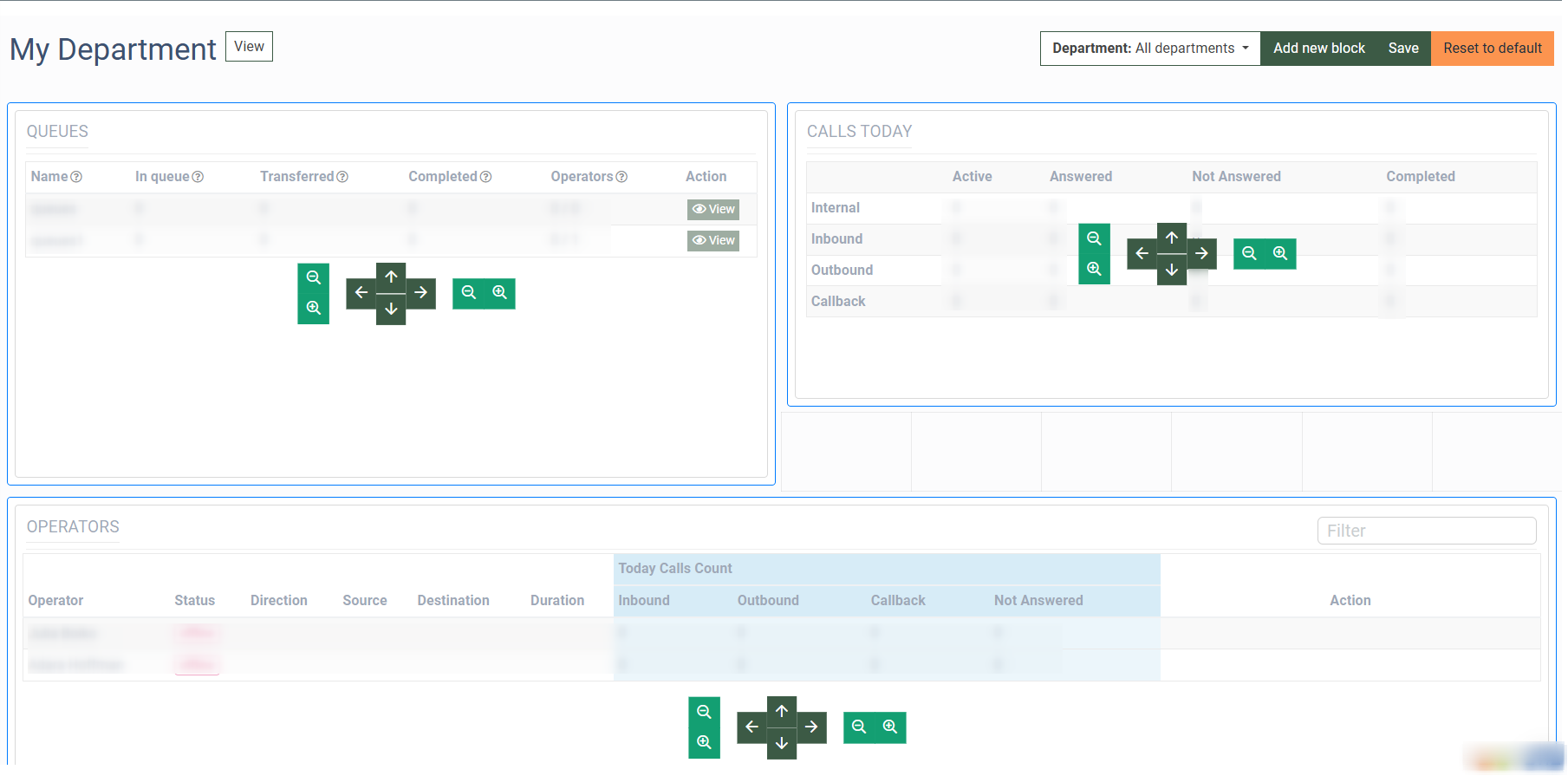Click the stacked zoom-in icon in Queues block
The image size is (1568, 776).
[x=313, y=309]
